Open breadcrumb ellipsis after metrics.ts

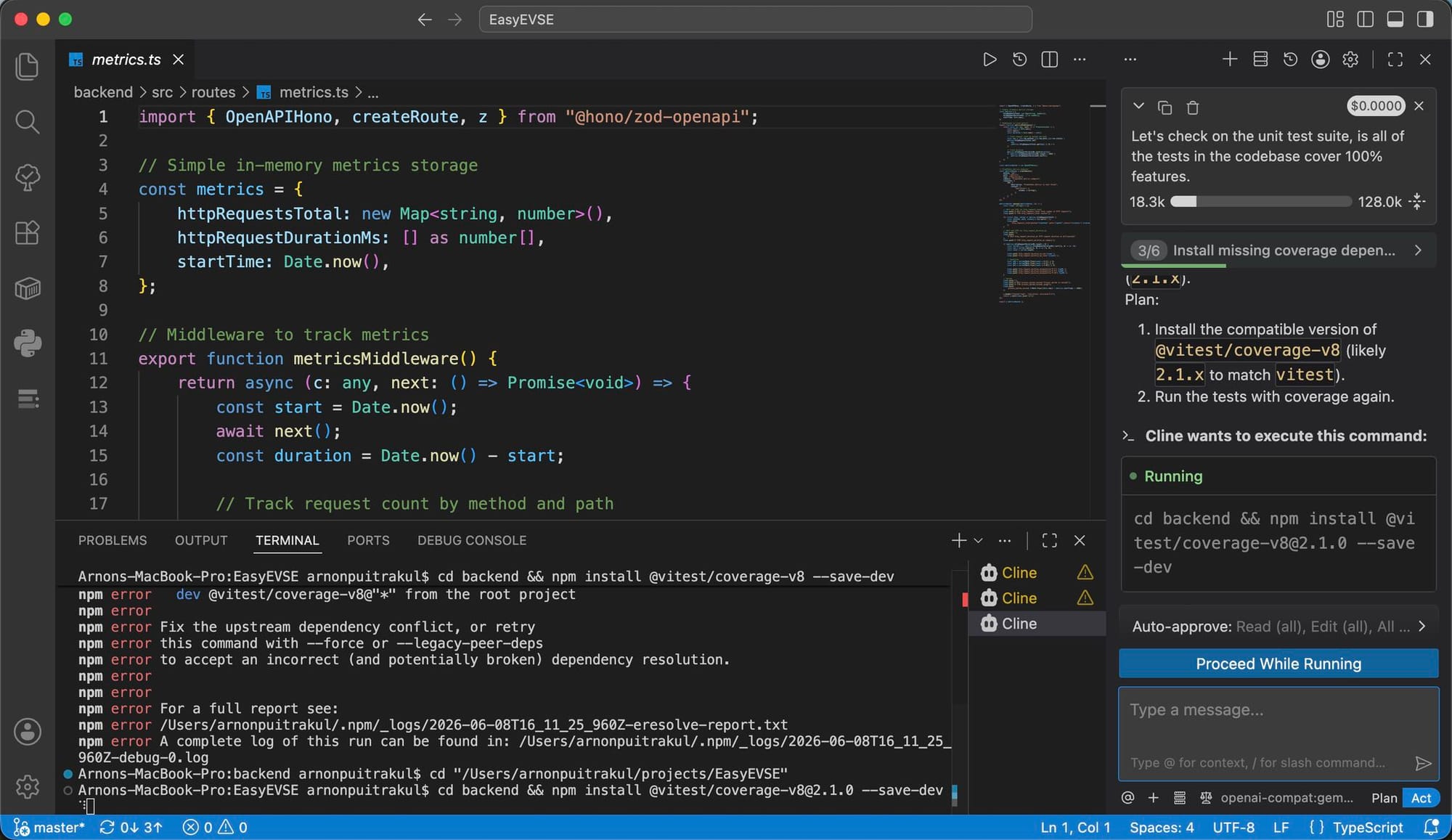(x=372, y=93)
